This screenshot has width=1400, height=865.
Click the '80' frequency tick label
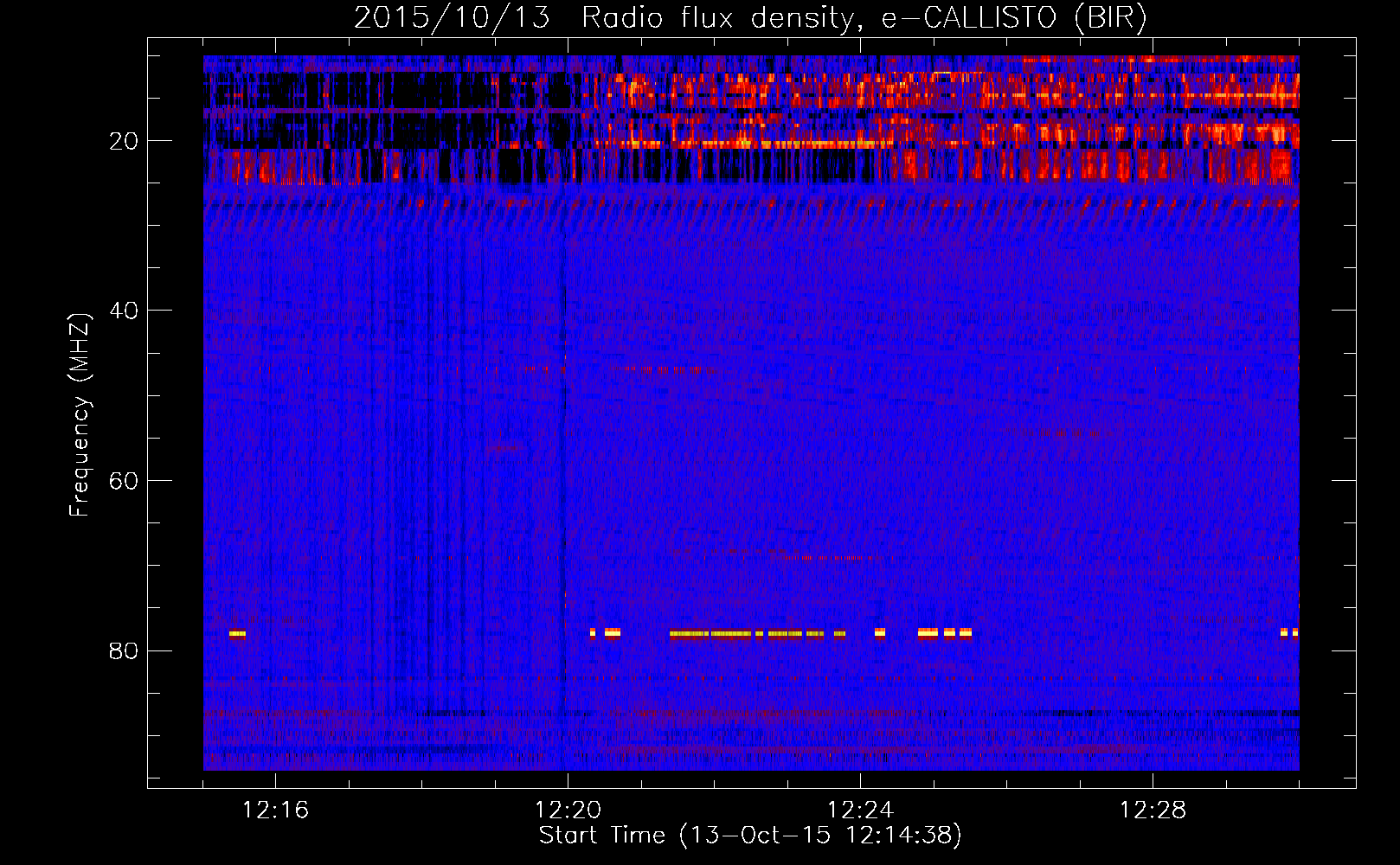click(x=124, y=650)
